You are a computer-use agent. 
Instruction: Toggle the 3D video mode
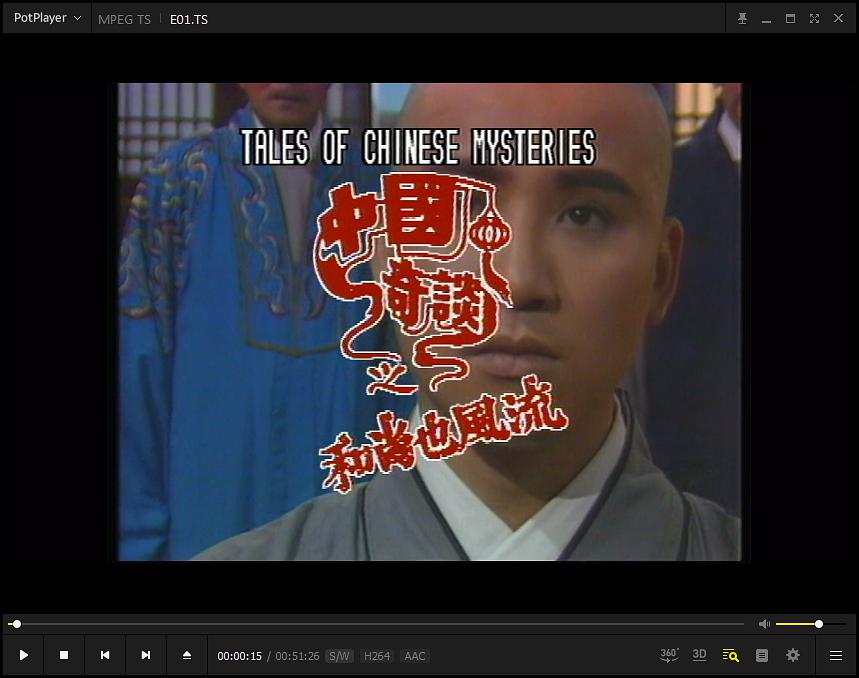[699, 655]
